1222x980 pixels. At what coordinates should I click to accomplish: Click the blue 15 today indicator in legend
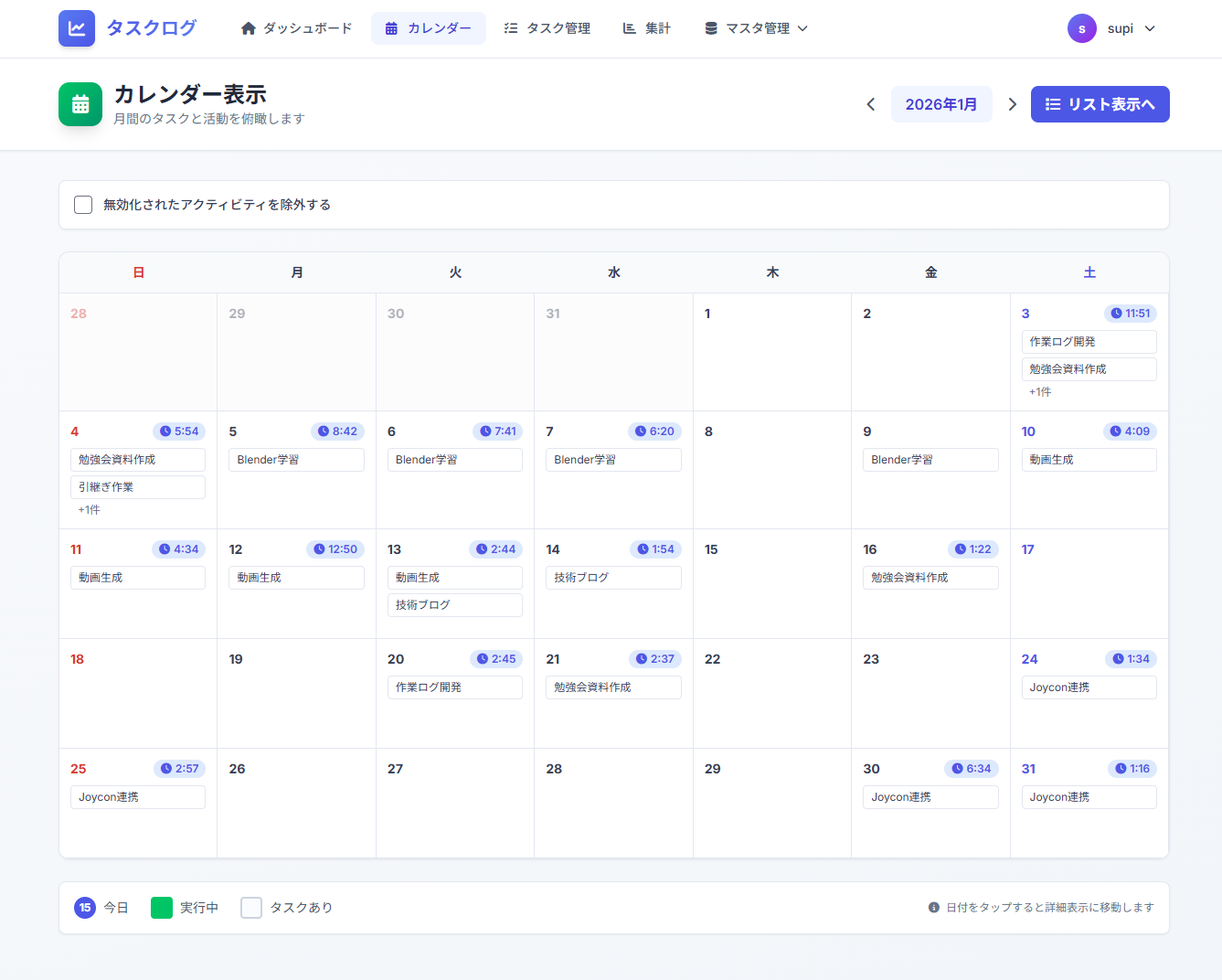pyautogui.click(x=85, y=908)
